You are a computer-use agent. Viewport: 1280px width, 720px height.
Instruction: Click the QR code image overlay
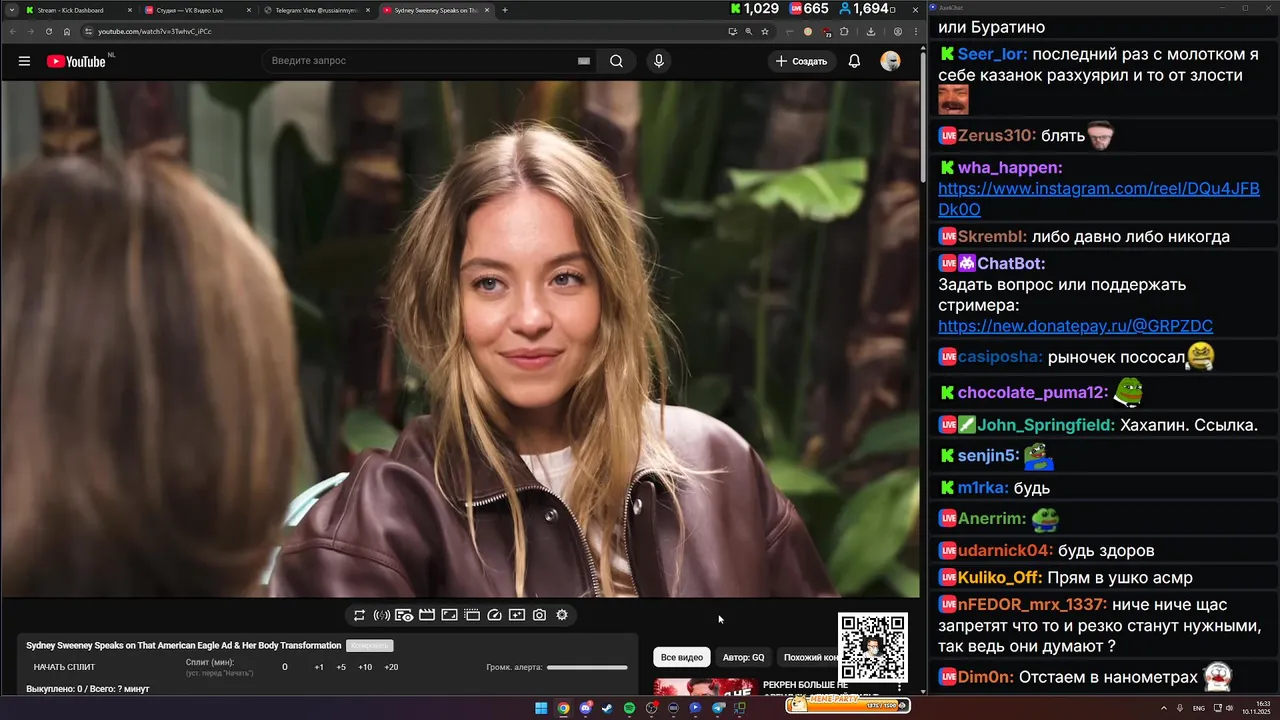(x=873, y=647)
